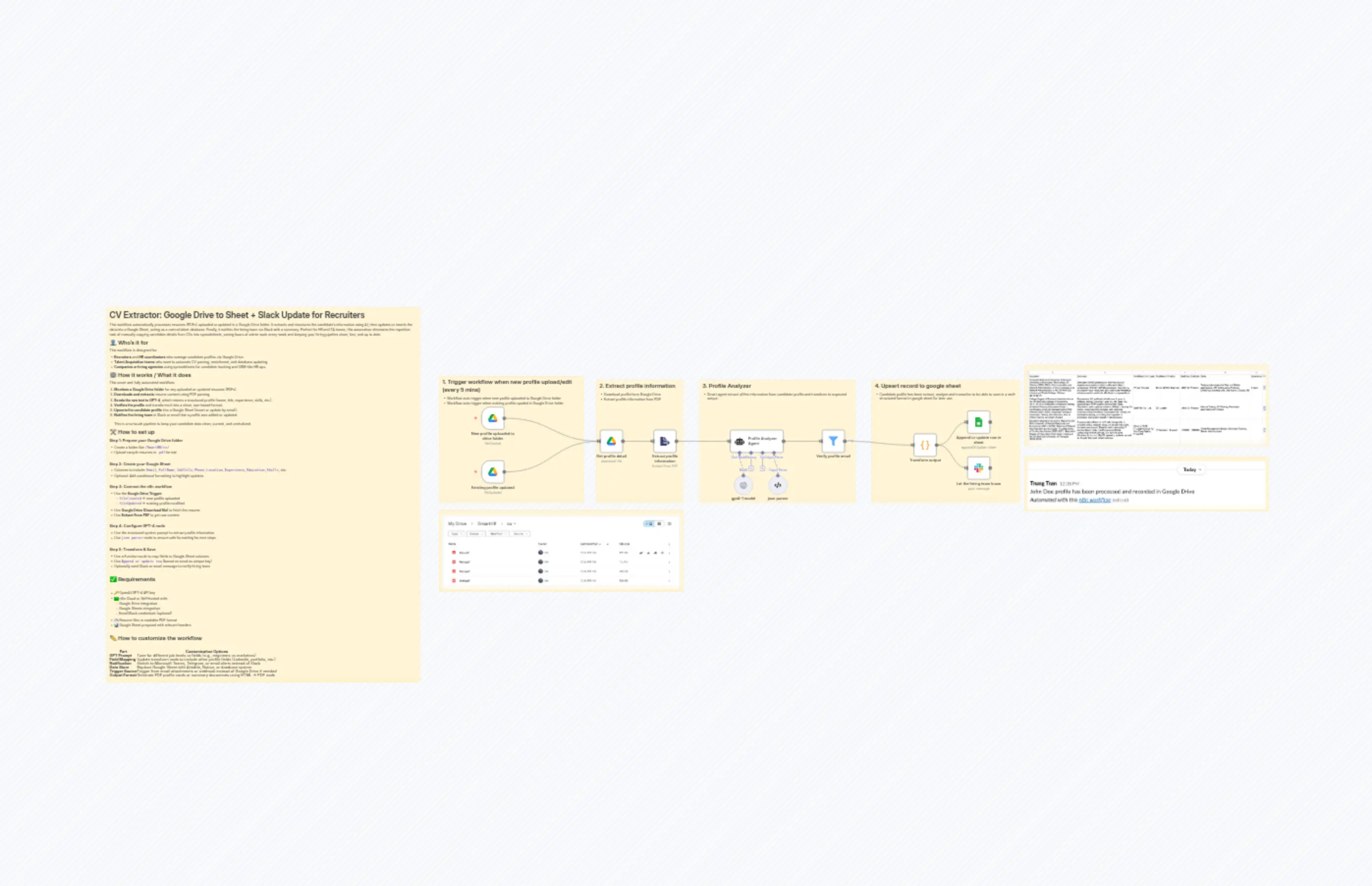The height and width of the screenshot is (886, 1372).
Task: Switch Google Drive to grid view
Action: pyautogui.click(x=659, y=524)
